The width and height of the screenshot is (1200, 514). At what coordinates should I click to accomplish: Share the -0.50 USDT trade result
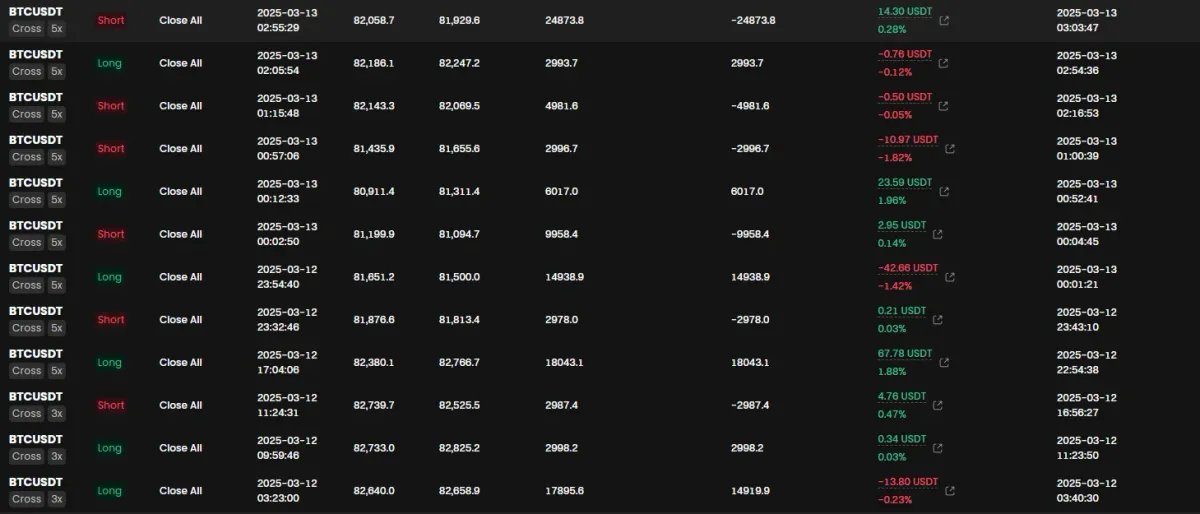[944, 106]
